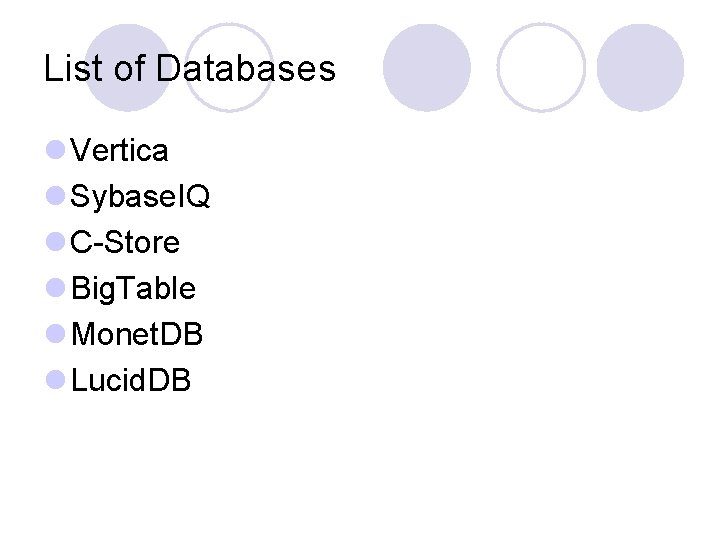Click the bullet marker before C-Store

click(x=56, y=242)
